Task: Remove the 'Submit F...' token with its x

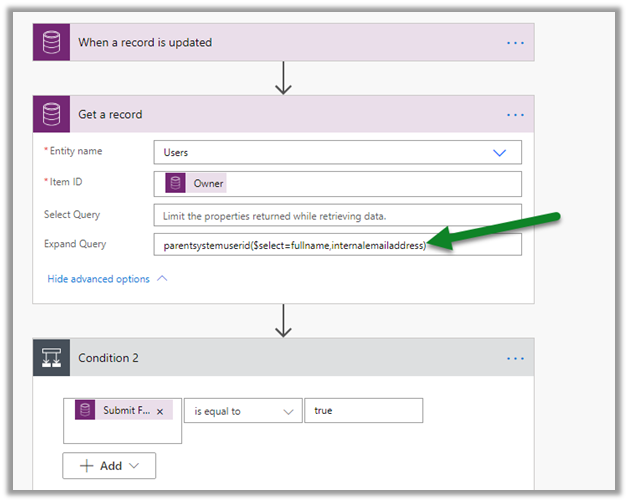Action: pyautogui.click(x=160, y=411)
